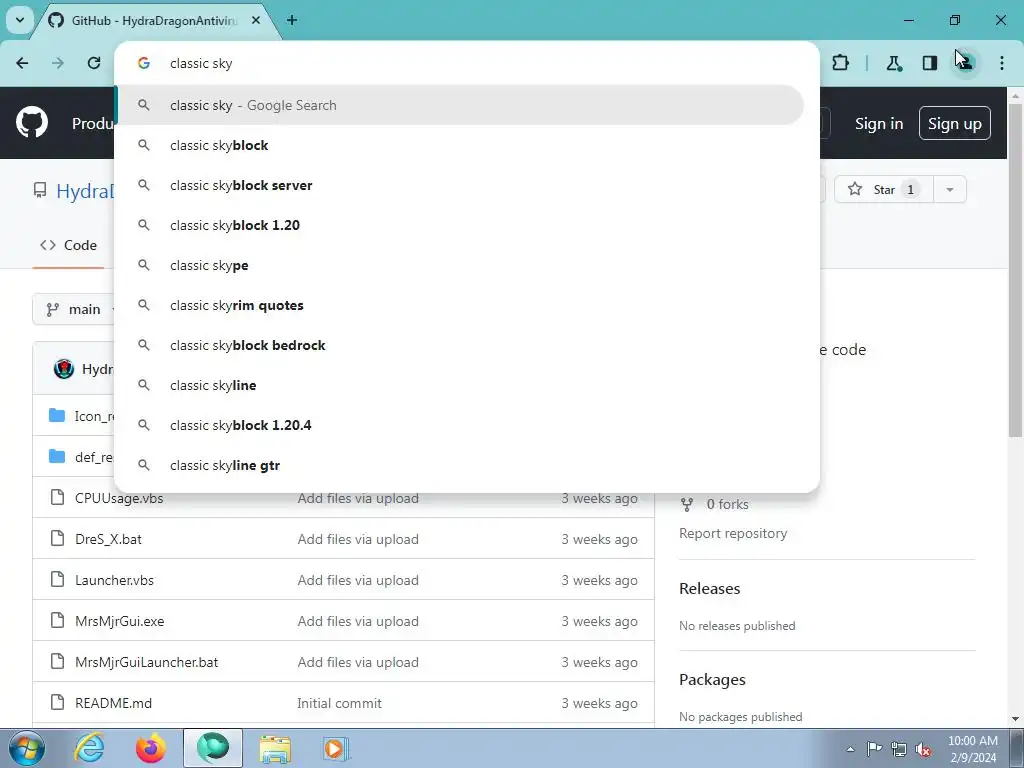The image size is (1024, 768).
Task: Select suggestion 'classic skyblock 1.20.4'
Action: 460,425
